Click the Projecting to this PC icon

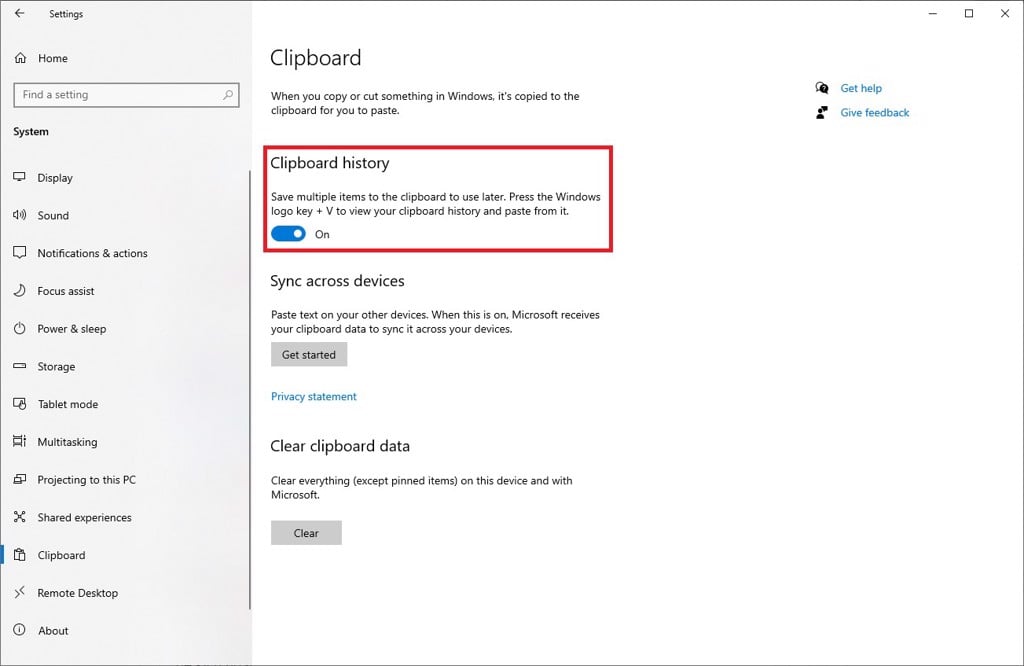pyautogui.click(x=20, y=479)
